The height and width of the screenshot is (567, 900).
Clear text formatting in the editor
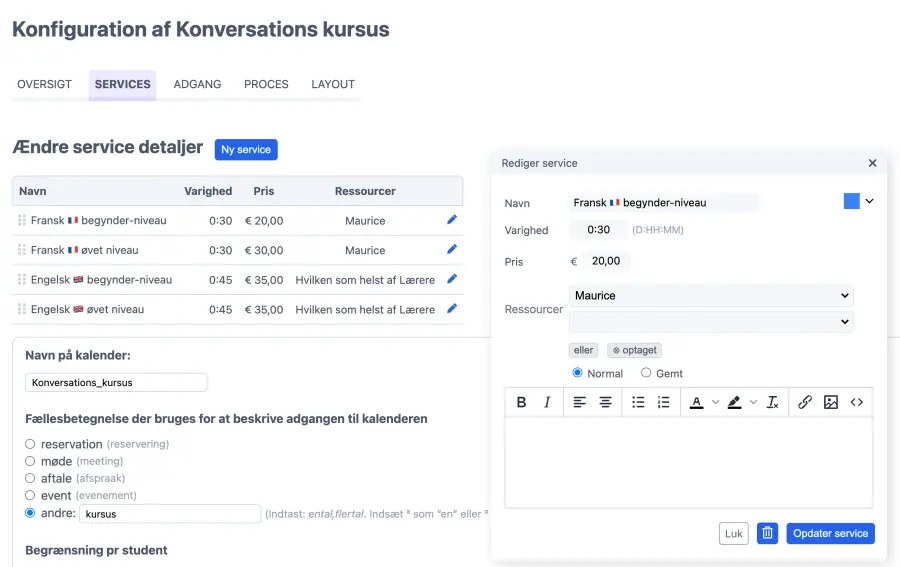772,402
